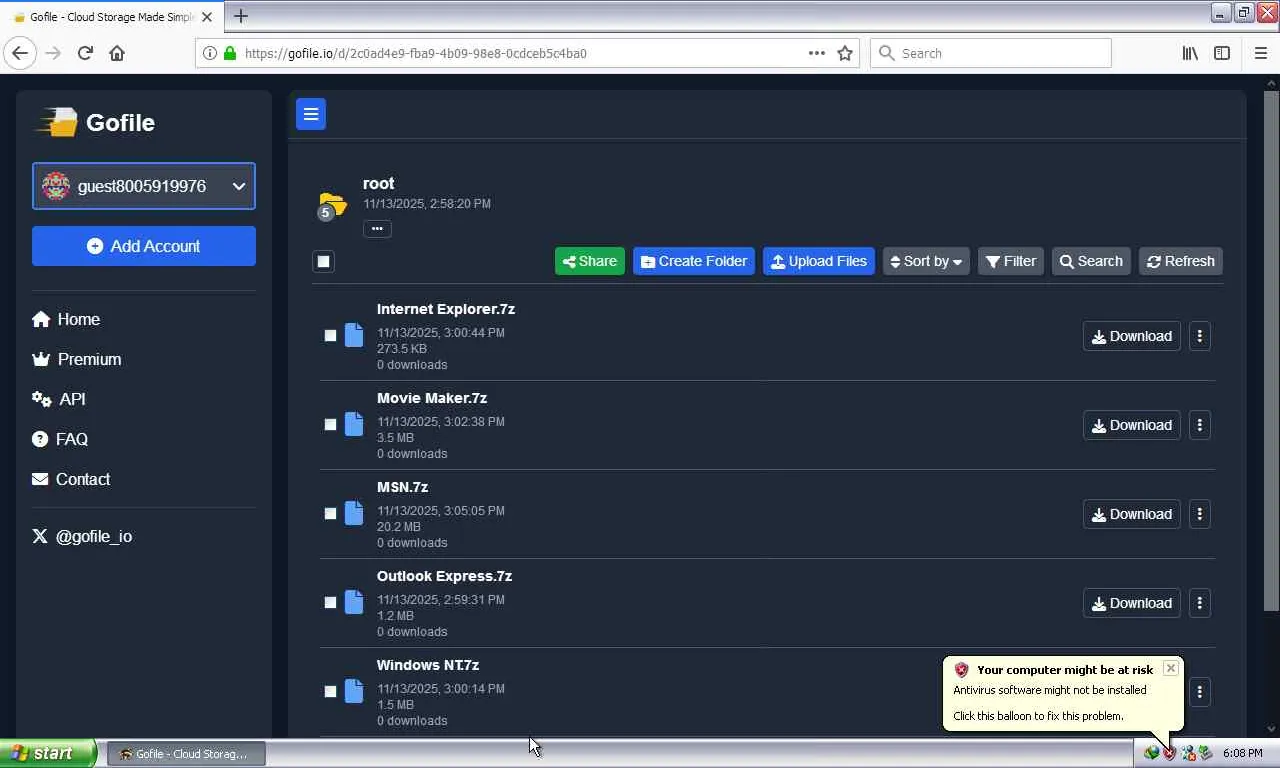Open Contact in the sidebar

(71, 479)
